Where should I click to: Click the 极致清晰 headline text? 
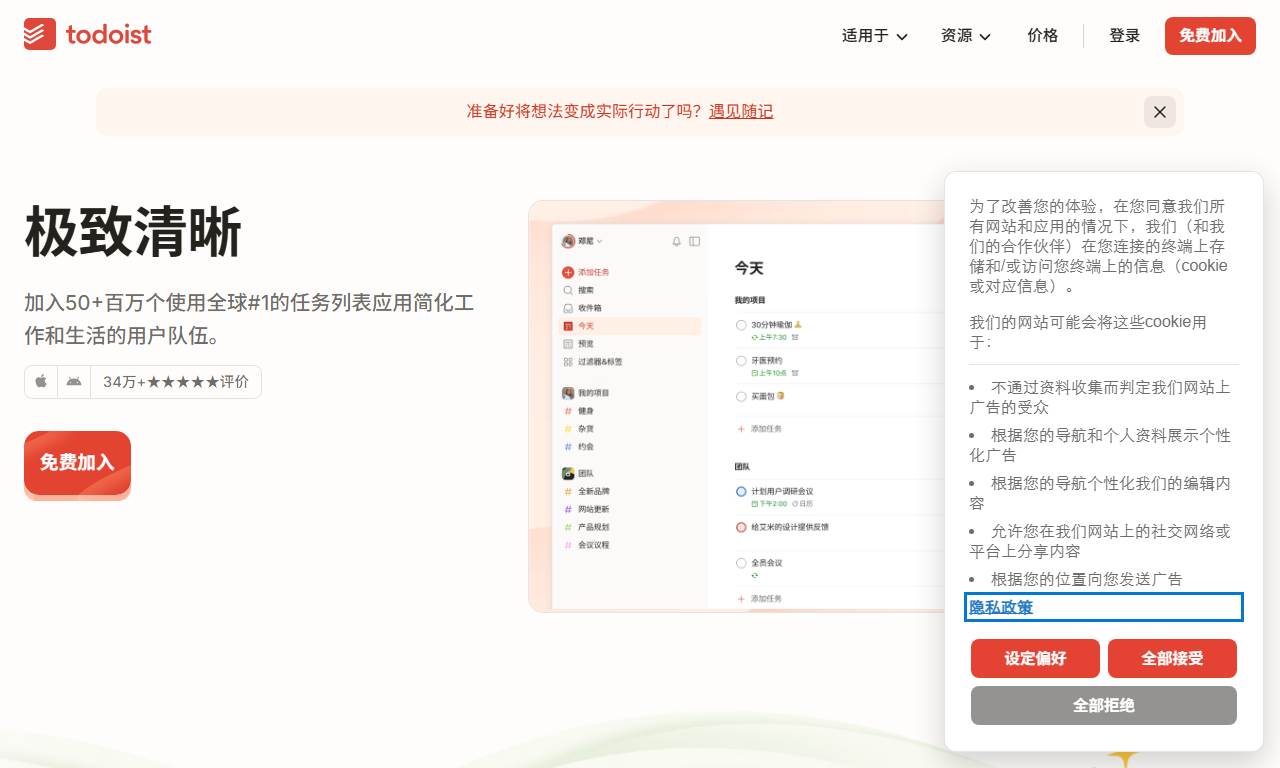click(133, 232)
